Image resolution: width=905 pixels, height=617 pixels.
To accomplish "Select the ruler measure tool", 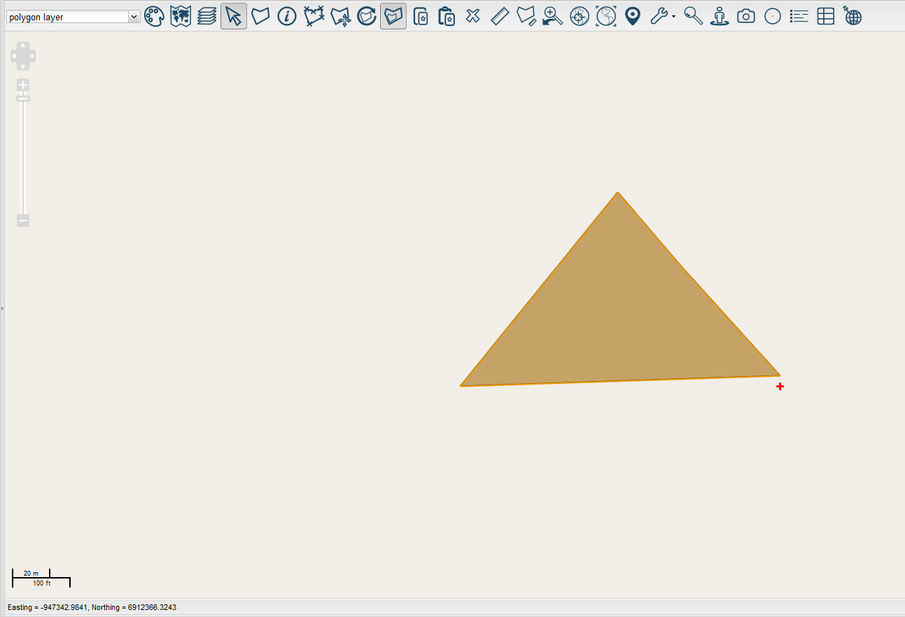I will click(500, 16).
